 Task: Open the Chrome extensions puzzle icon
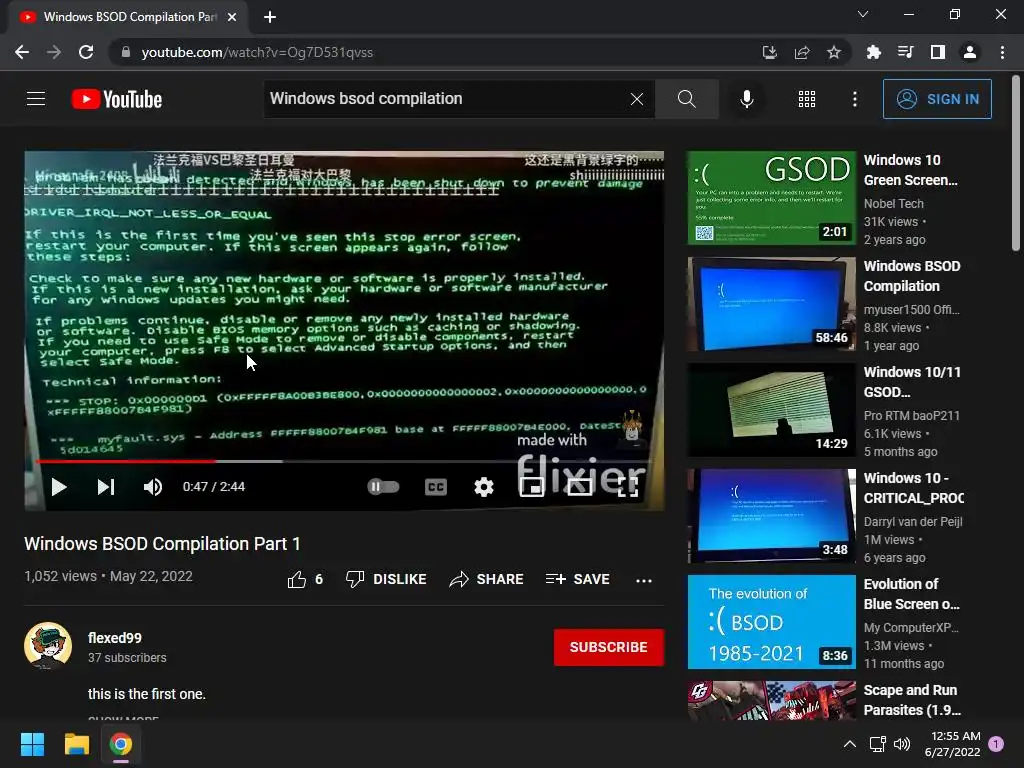tap(873, 52)
